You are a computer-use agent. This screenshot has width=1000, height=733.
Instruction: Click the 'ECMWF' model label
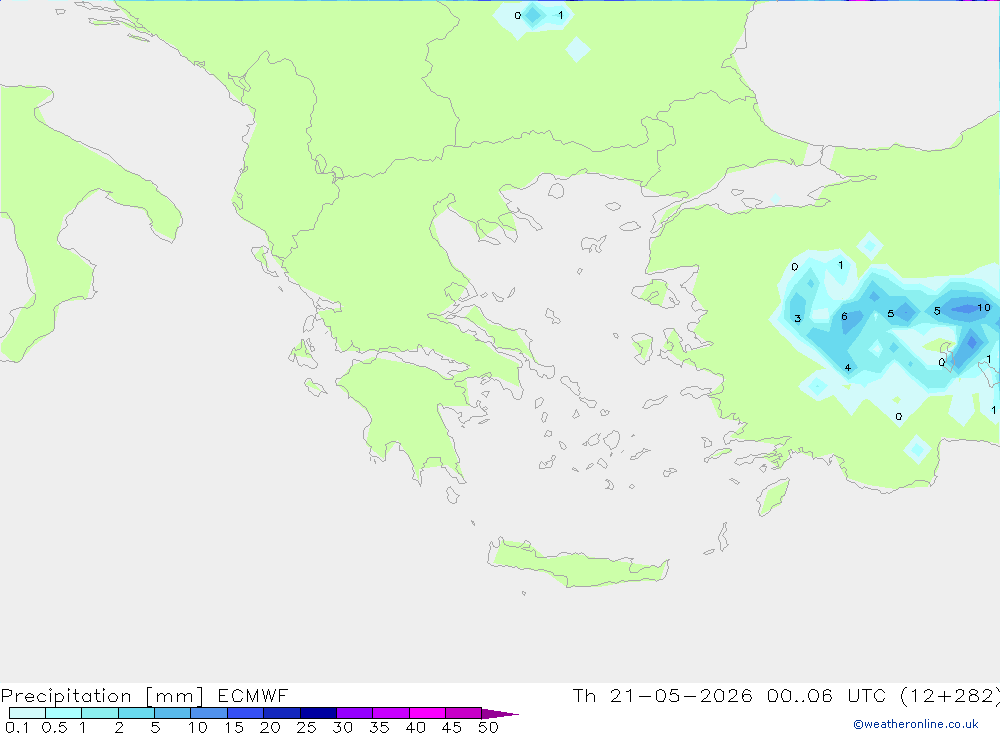click(253, 695)
